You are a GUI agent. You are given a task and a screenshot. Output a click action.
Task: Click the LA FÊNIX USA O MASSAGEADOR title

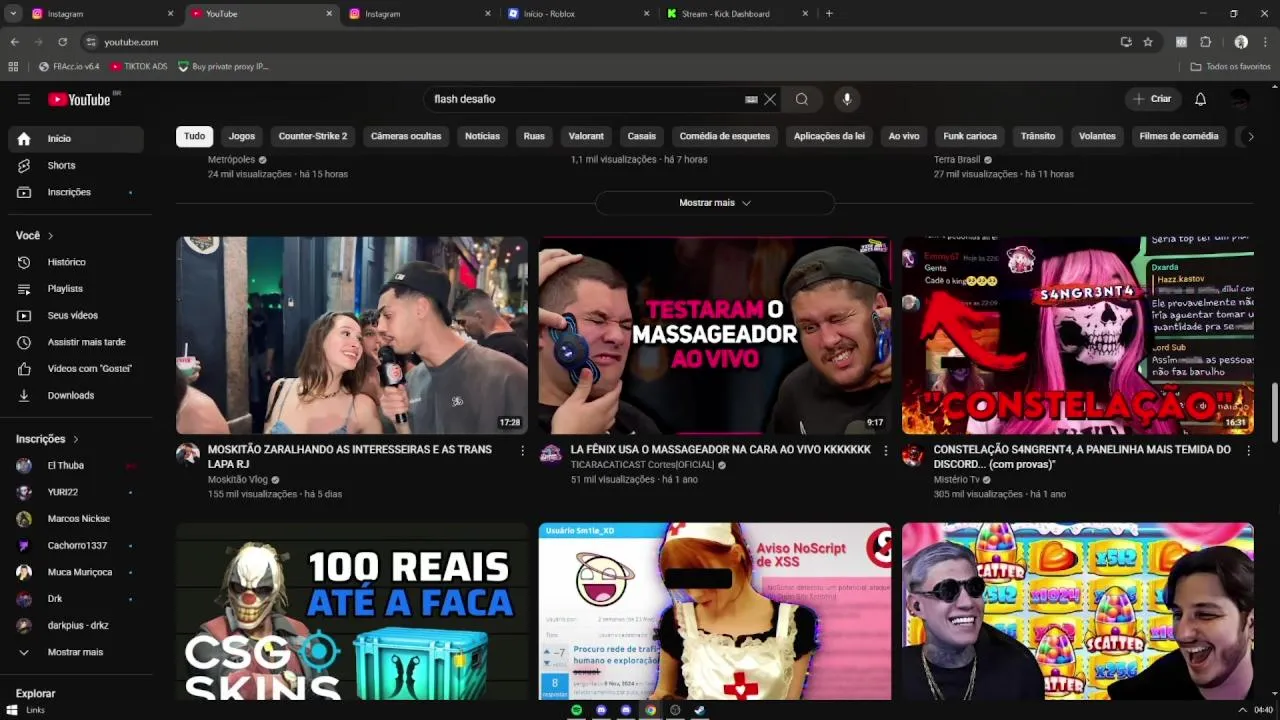[721, 450]
